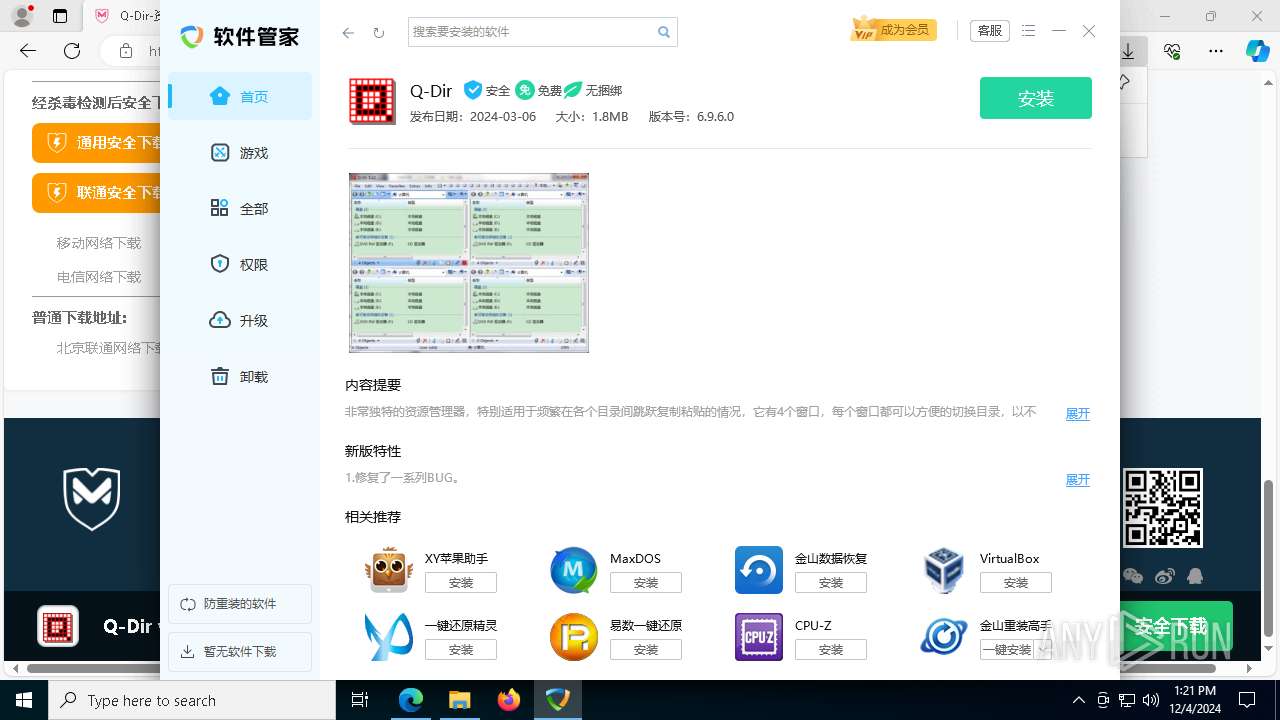Open the 电信网络下载 link in browser
The height and width of the screenshot is (720, 1280).
point(99,277)
